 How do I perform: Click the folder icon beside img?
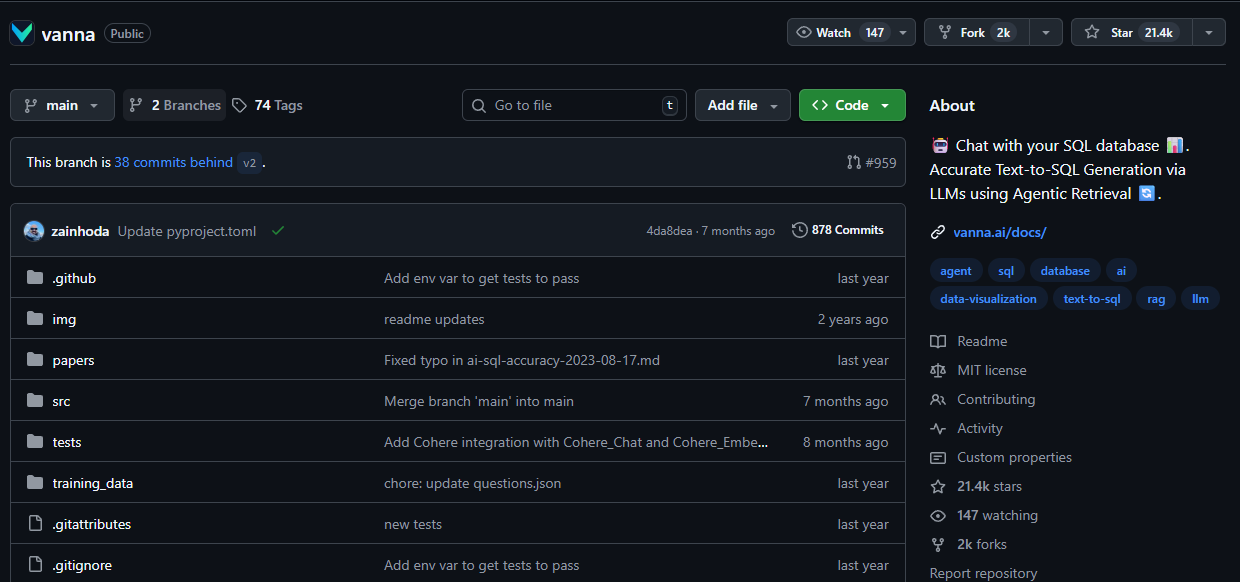[x=35, y=319]
